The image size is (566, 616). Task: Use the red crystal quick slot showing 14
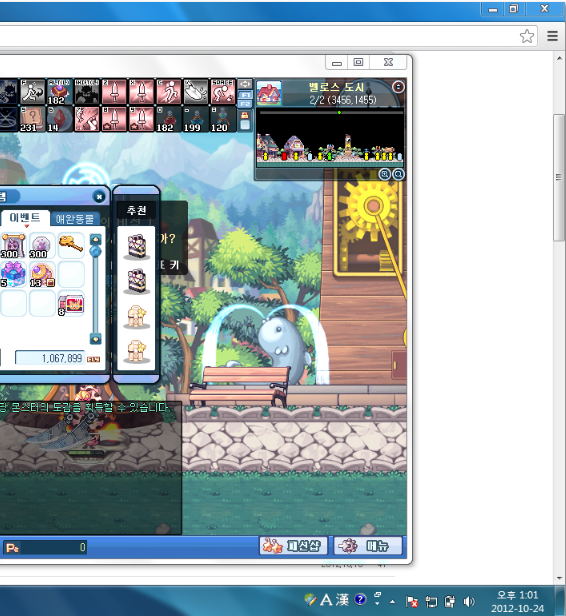coord(60,119)
